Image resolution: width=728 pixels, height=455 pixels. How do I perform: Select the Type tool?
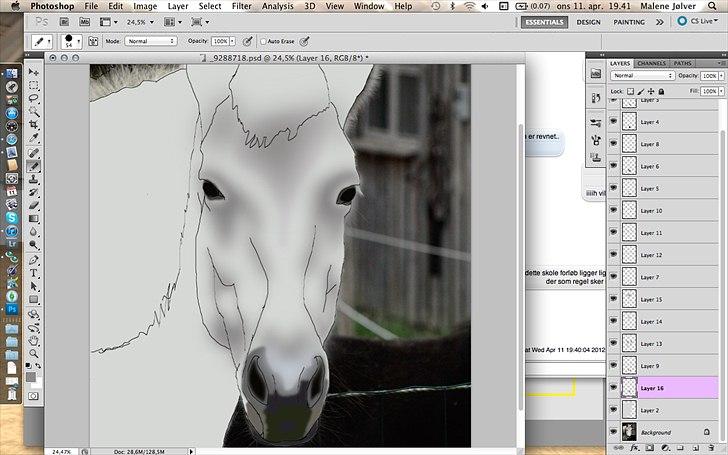(34, 272)
